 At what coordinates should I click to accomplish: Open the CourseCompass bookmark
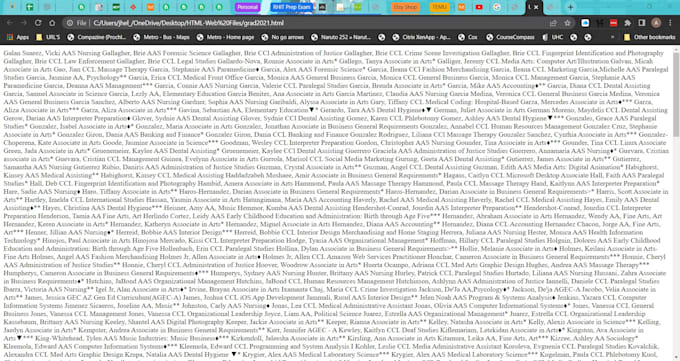coord(510,37)
